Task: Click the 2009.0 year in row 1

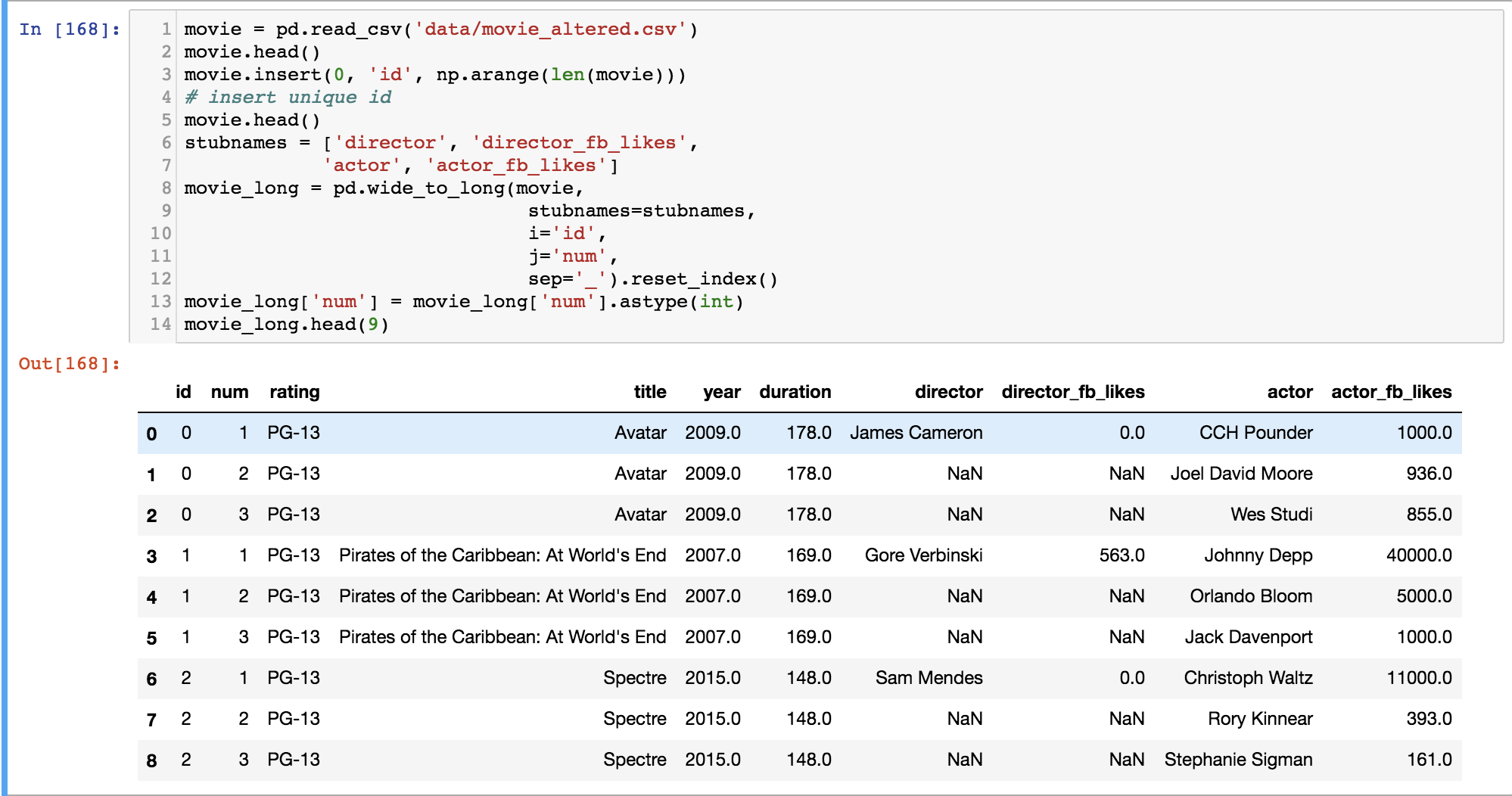Action: pos(713,474)
